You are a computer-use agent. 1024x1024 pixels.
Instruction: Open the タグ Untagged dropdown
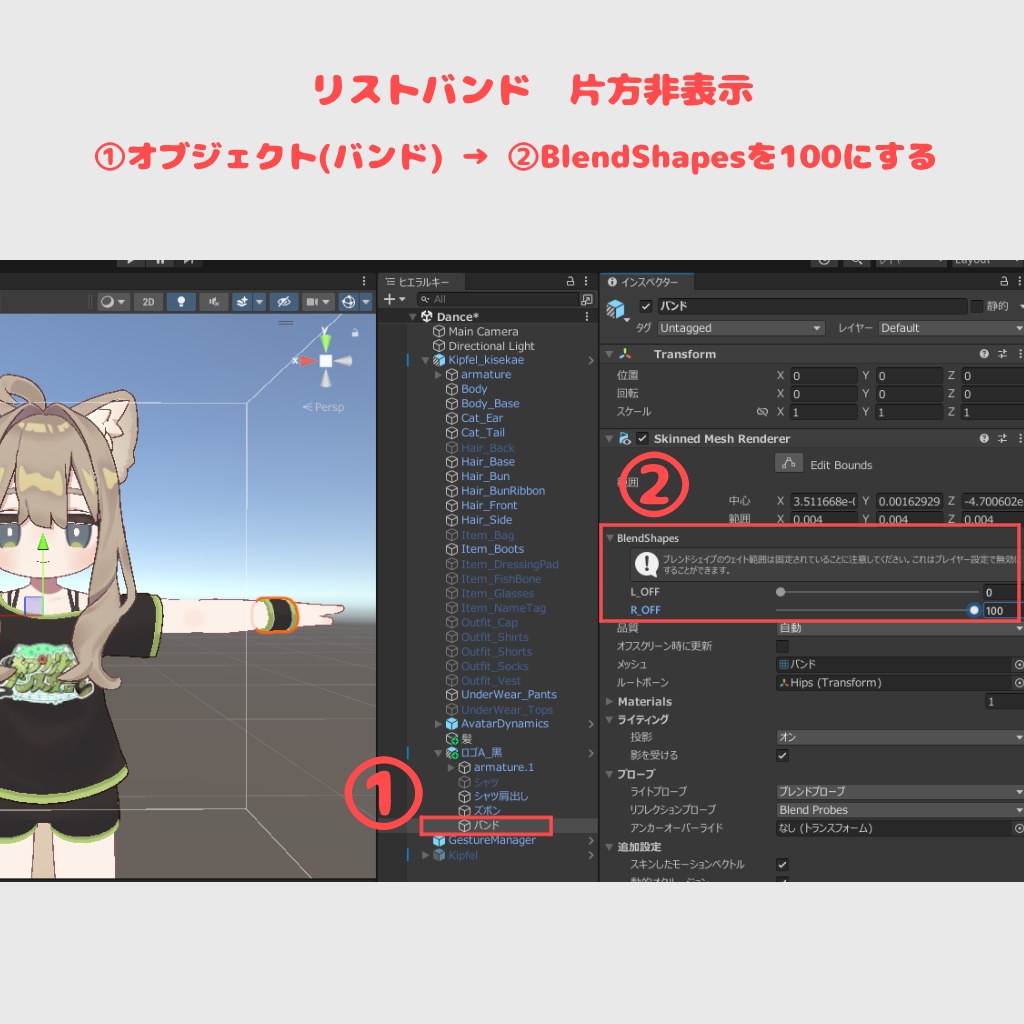740,328
